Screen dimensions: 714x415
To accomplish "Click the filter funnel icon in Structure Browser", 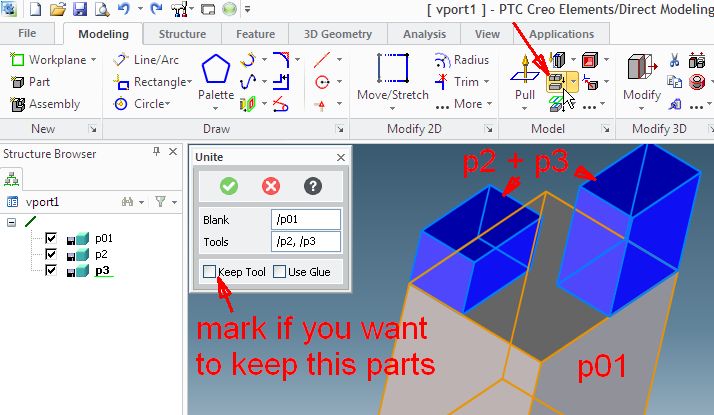I will tap(160, 201).
